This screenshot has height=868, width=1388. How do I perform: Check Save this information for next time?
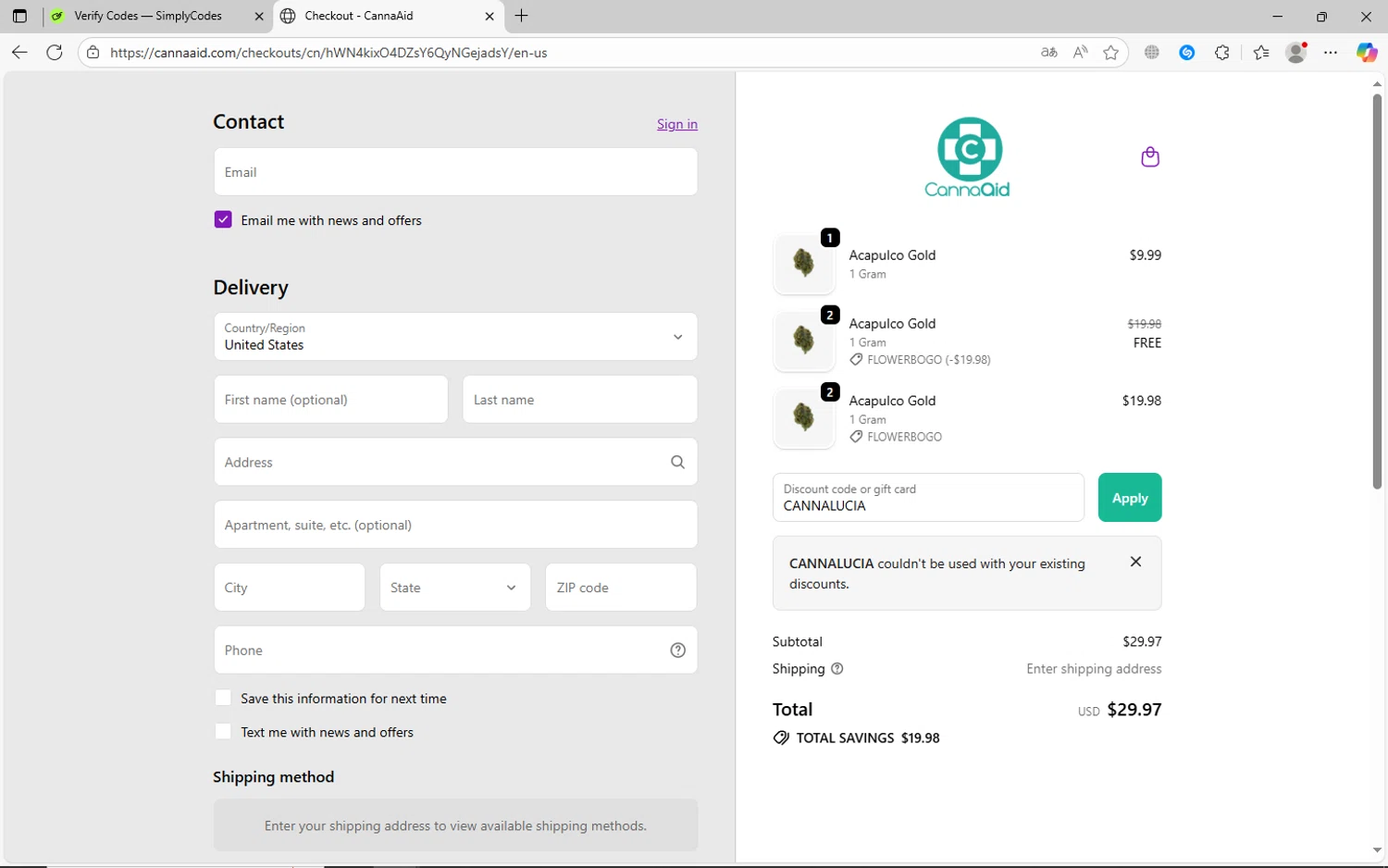point(223,698)
